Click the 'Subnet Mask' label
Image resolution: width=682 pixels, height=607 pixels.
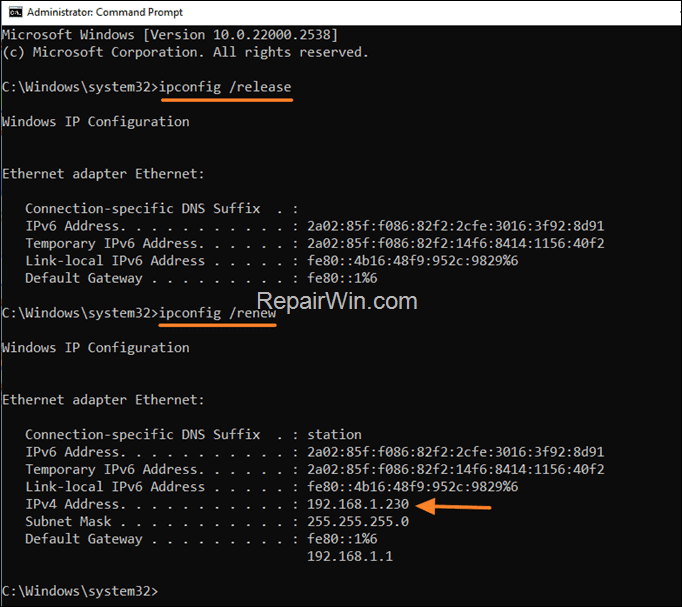point(68,521)
